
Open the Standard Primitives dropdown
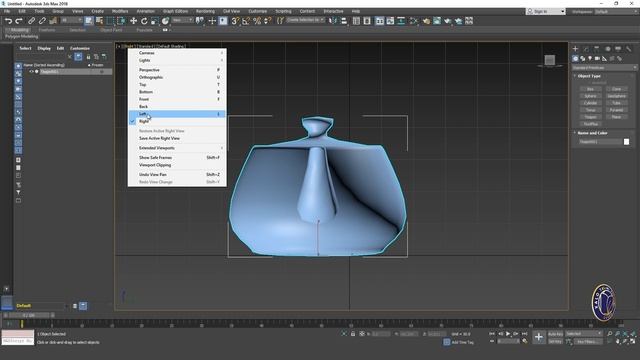(604, 68)
